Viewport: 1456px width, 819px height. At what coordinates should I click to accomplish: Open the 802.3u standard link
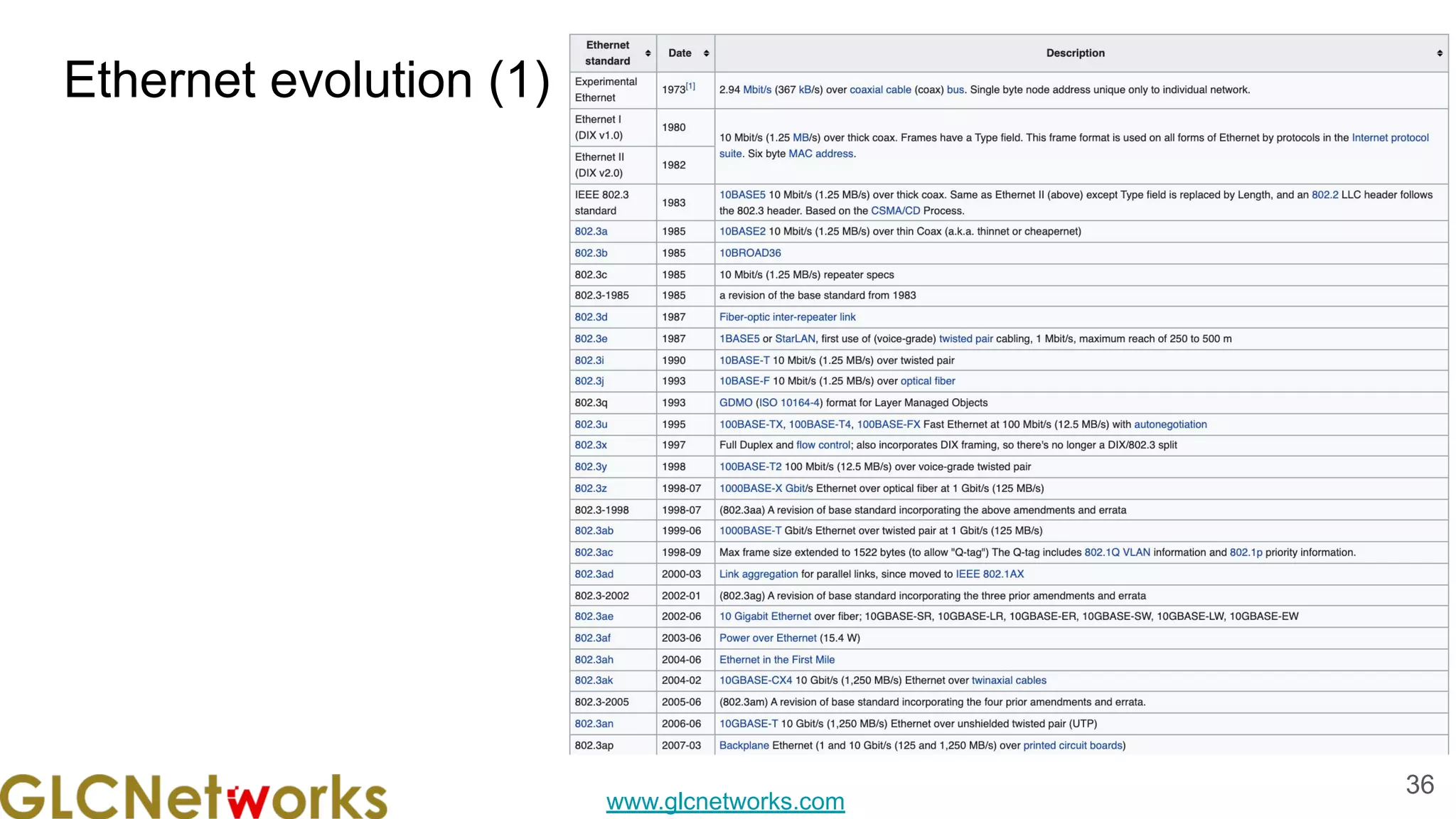click(x=591, y=424)
